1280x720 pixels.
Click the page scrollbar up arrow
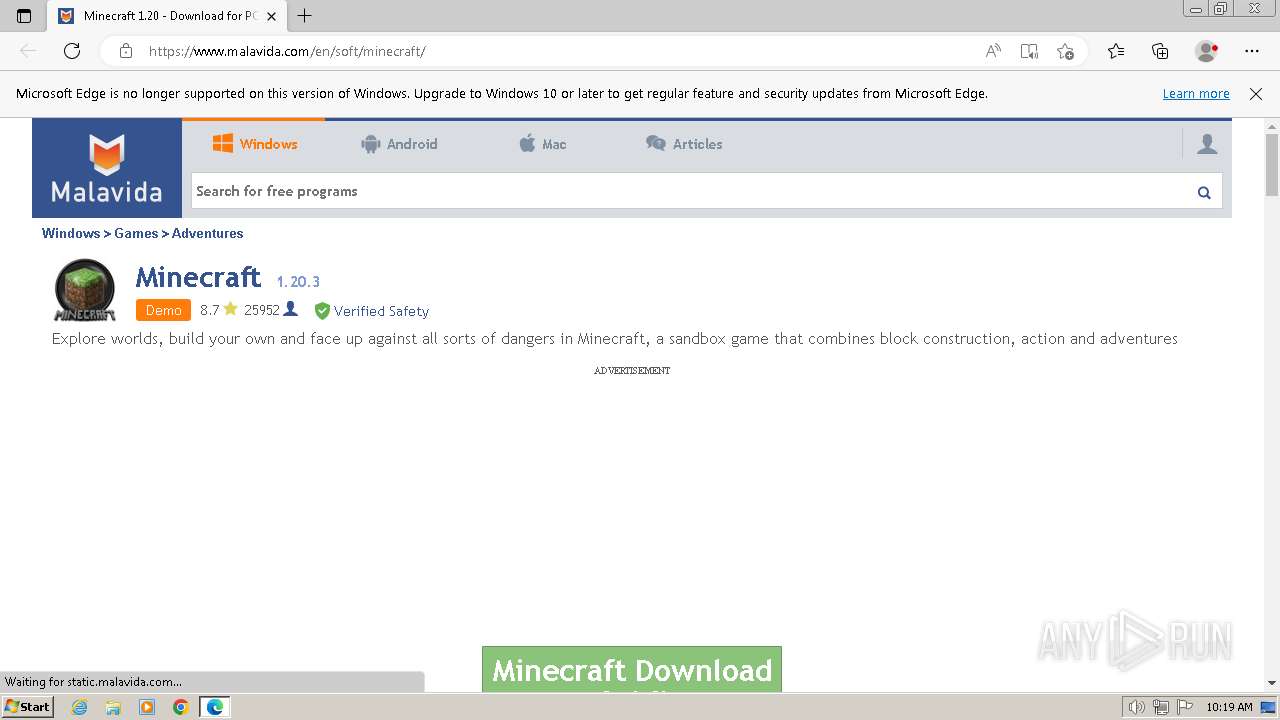coord(1272,126)
